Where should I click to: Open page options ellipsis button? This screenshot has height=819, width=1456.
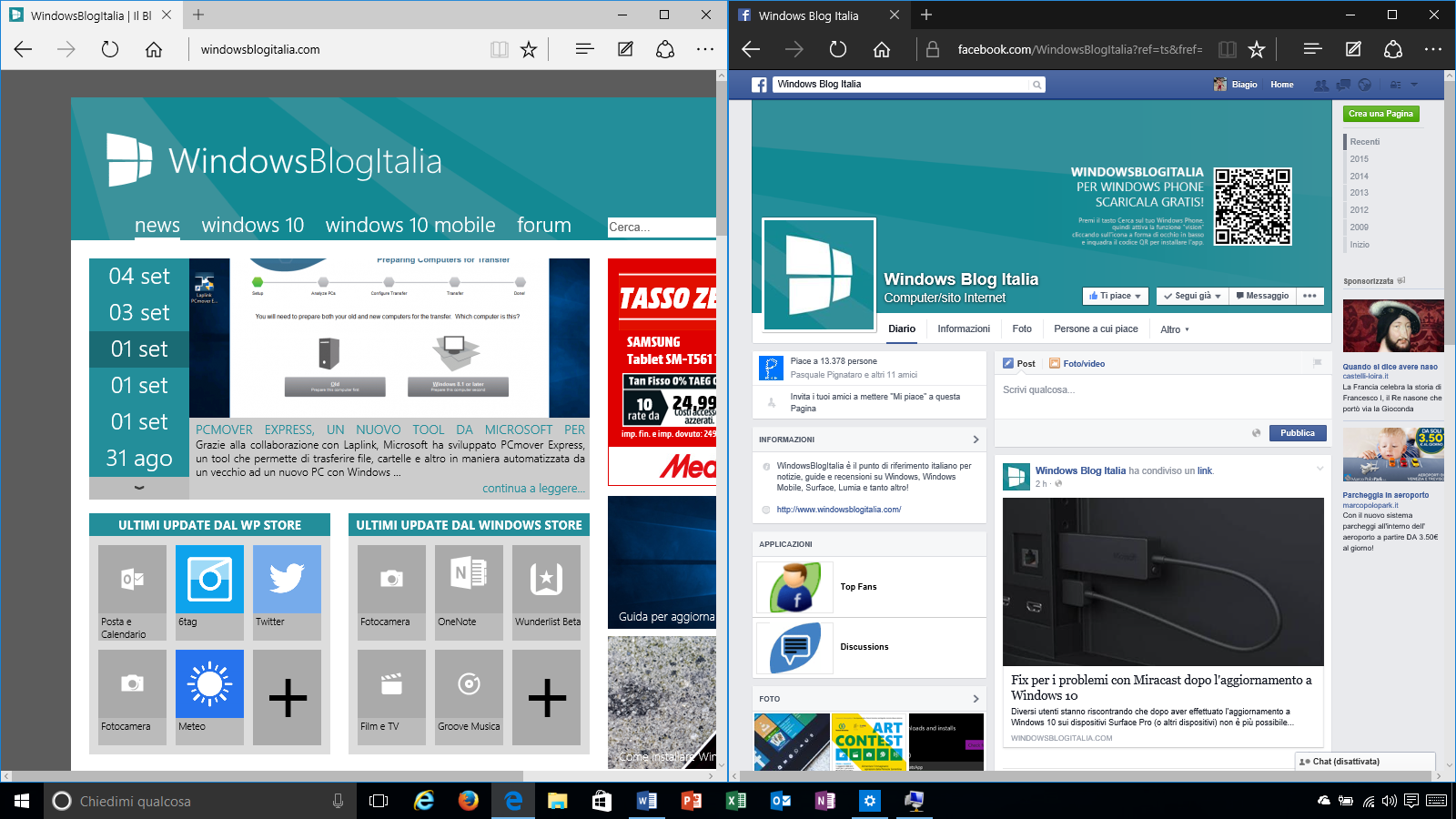1309,296
